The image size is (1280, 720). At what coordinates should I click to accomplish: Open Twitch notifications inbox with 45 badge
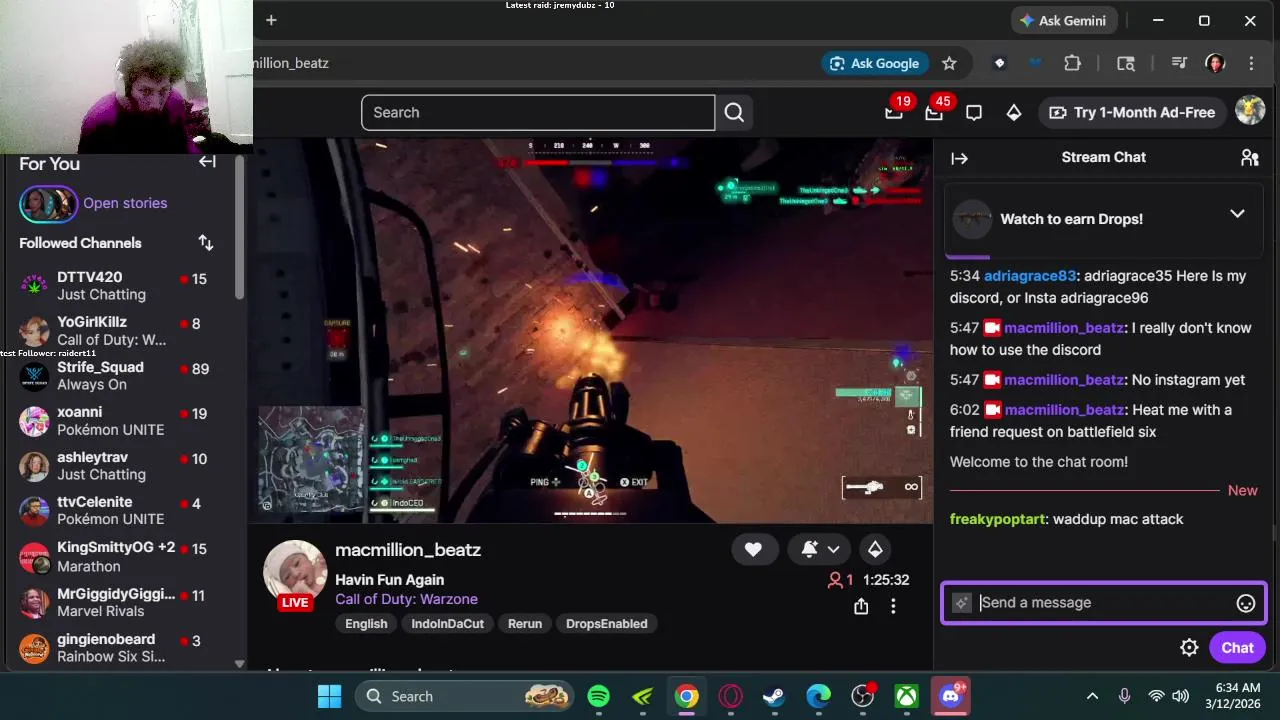[934, 112]
